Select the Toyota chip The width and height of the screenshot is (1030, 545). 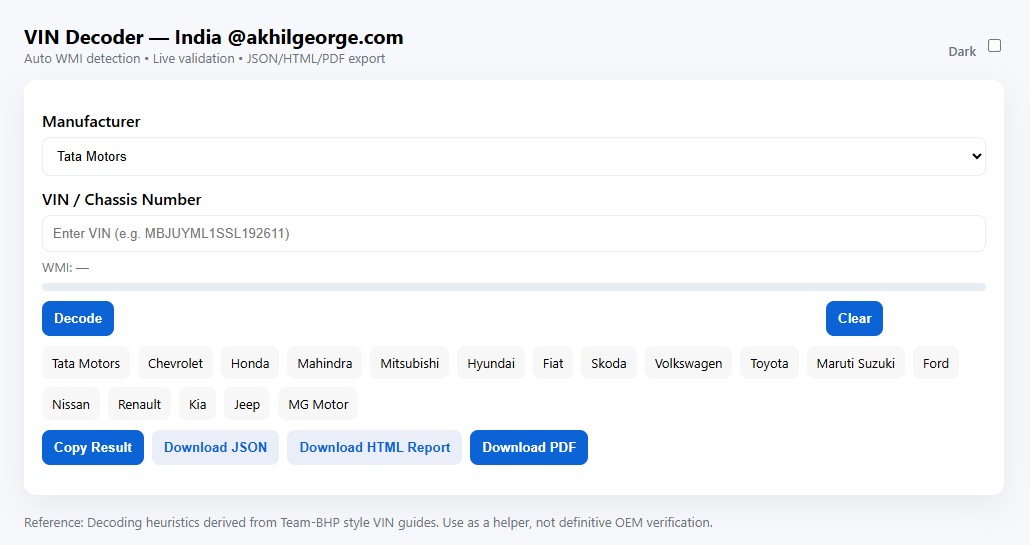click(769, 363)
